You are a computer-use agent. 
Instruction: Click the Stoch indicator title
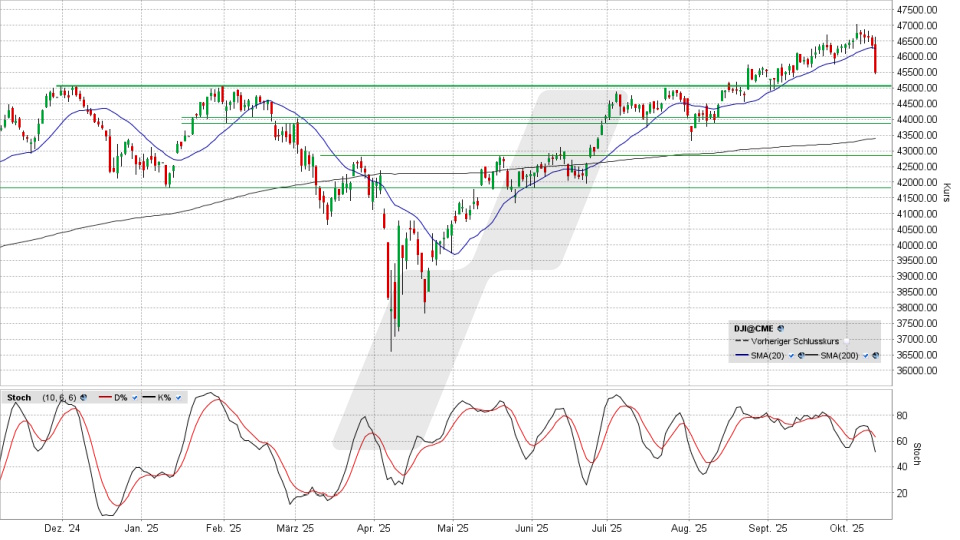pos(18,398)
